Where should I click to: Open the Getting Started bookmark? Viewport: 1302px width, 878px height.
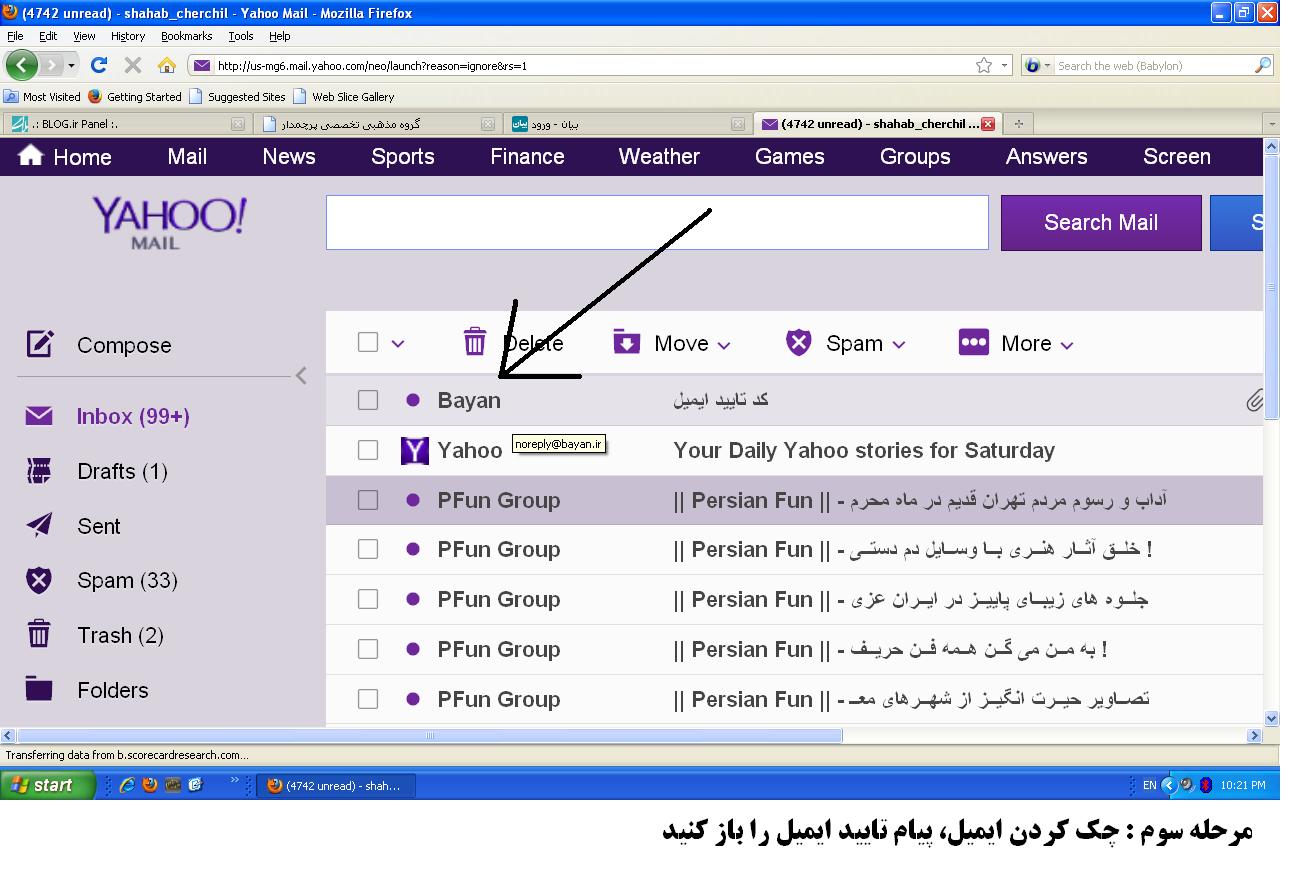click(x=135, y=97)
